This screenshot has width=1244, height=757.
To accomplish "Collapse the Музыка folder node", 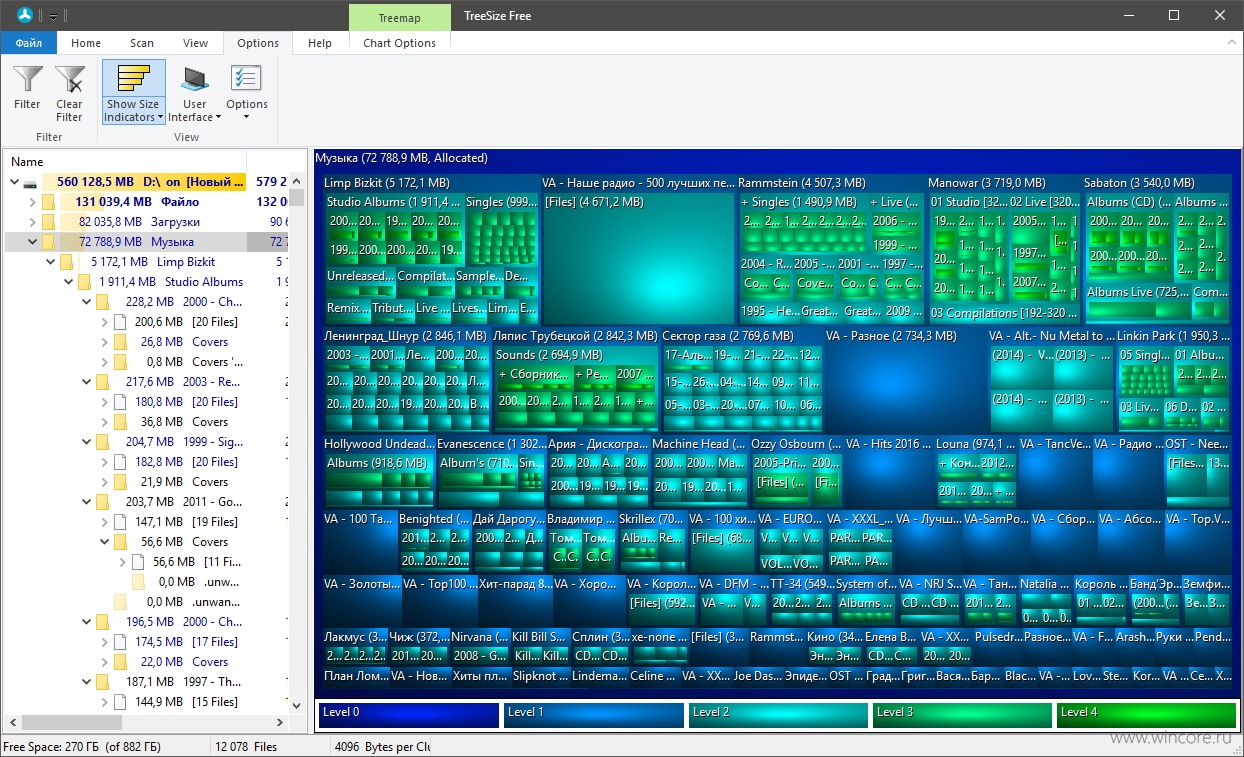I will (33, 242).
